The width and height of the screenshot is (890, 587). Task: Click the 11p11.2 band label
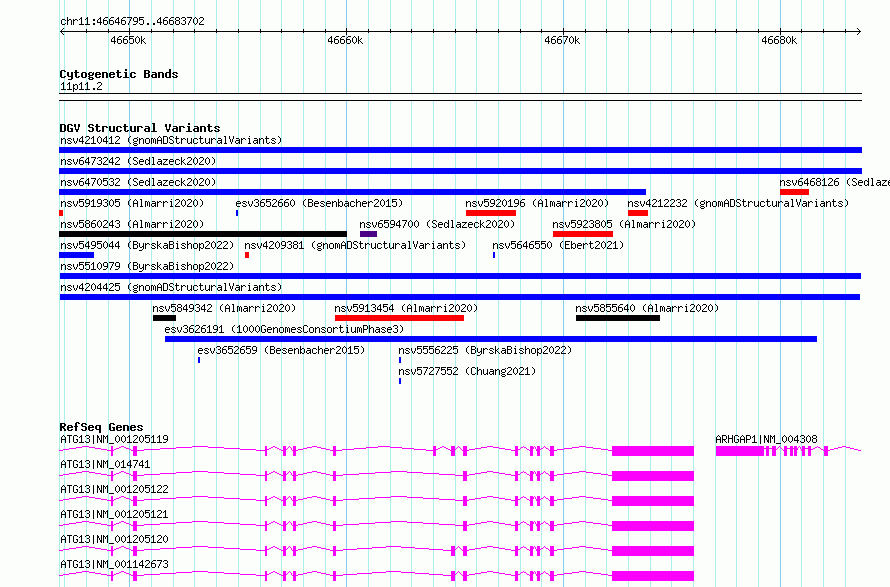81,86
